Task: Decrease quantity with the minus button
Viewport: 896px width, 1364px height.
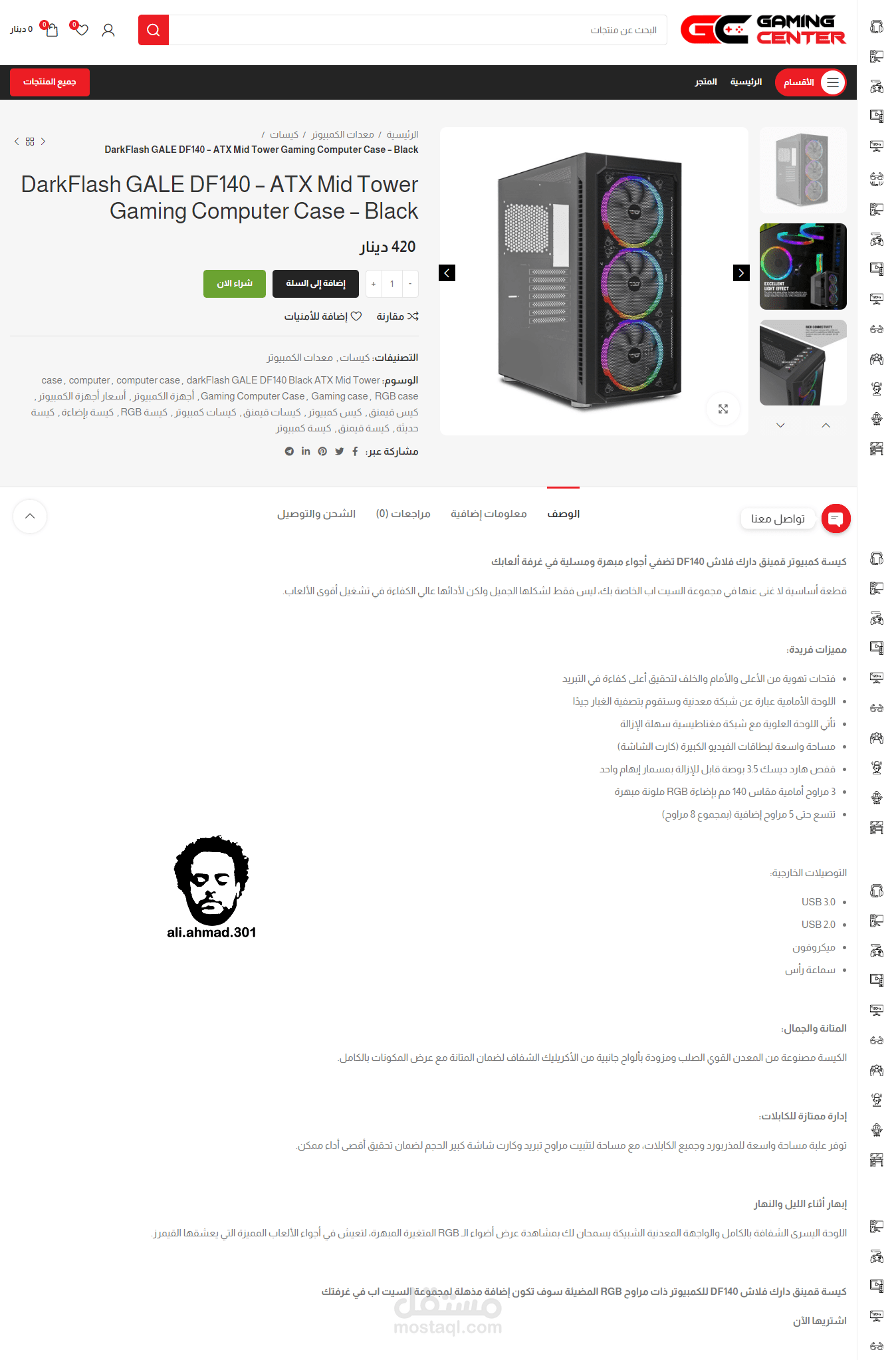Action: coord(410,284)
